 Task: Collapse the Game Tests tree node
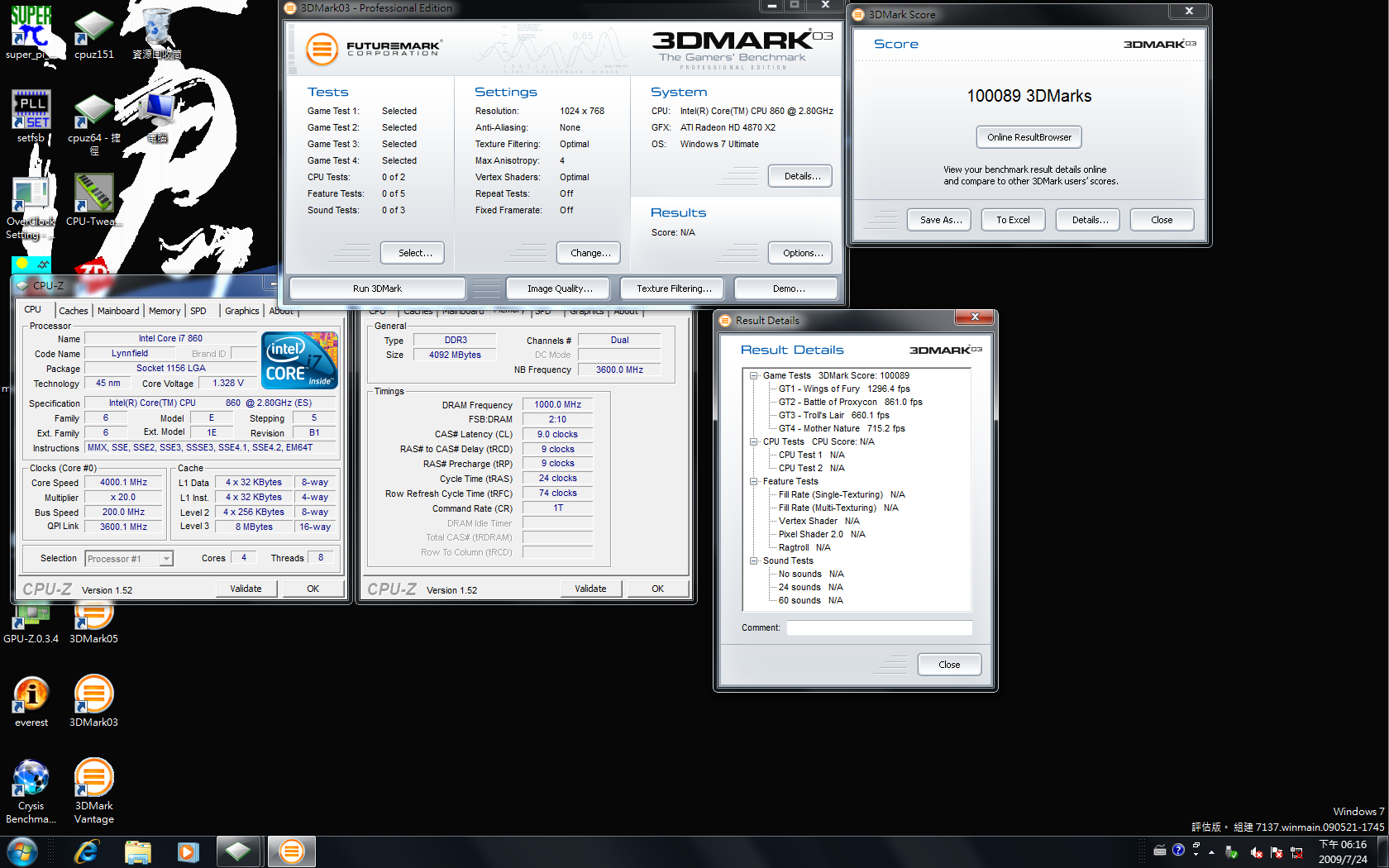point(754,375)
